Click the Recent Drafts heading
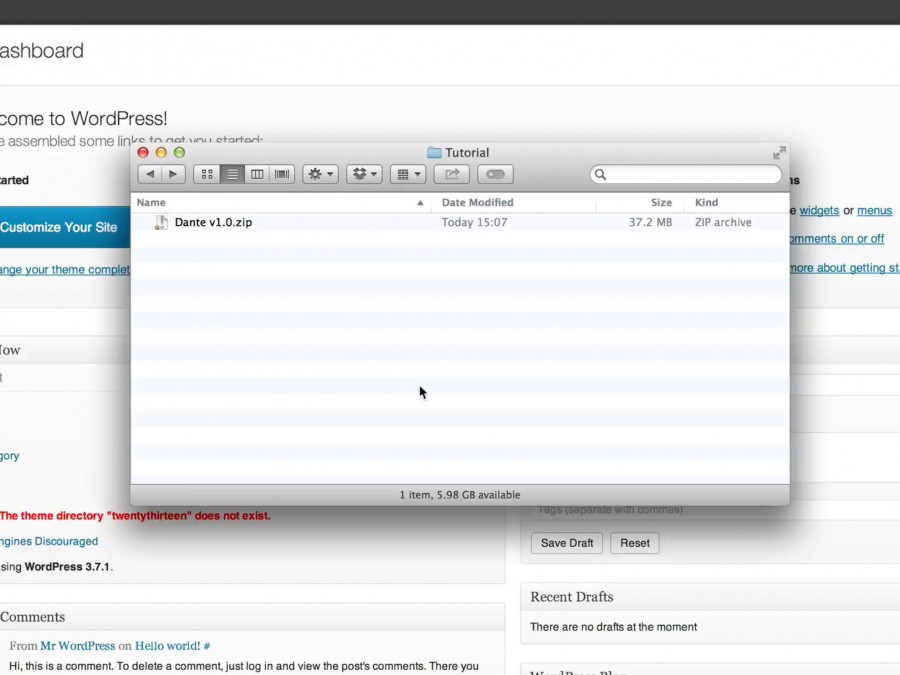 click(x=572, y=597)
